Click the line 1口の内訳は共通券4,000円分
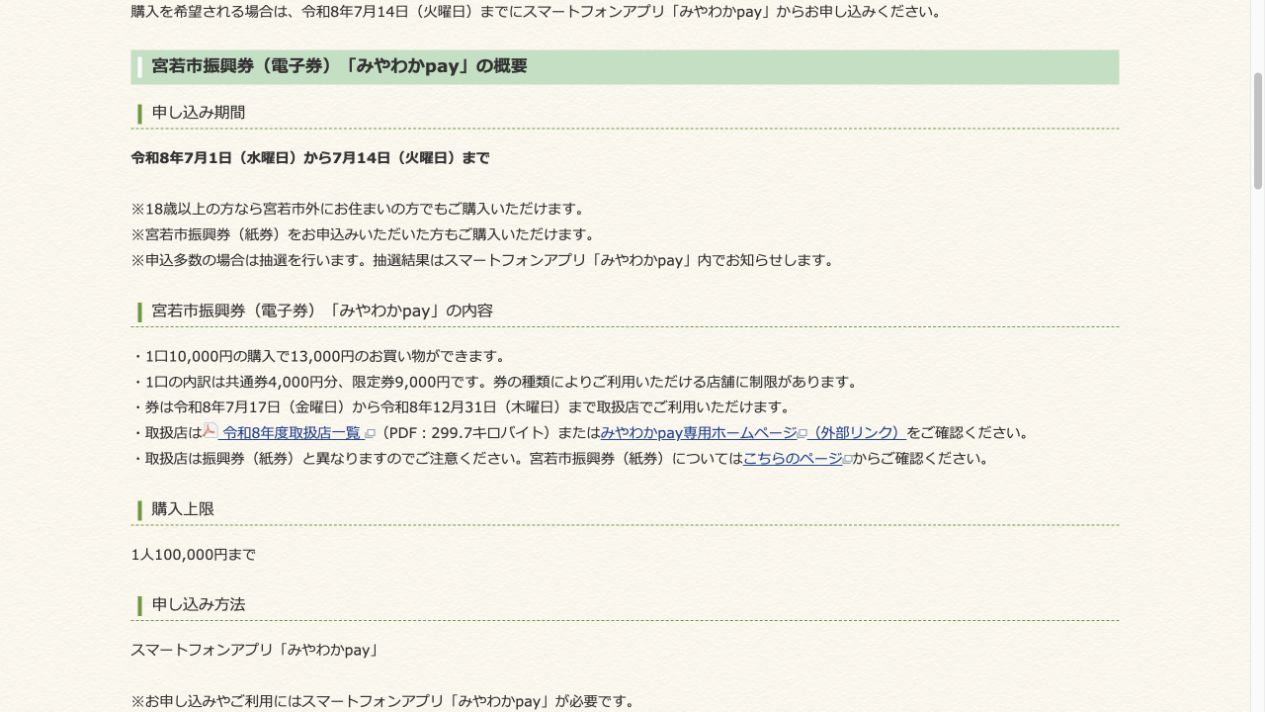The image size is (1265, 712). 494,382
